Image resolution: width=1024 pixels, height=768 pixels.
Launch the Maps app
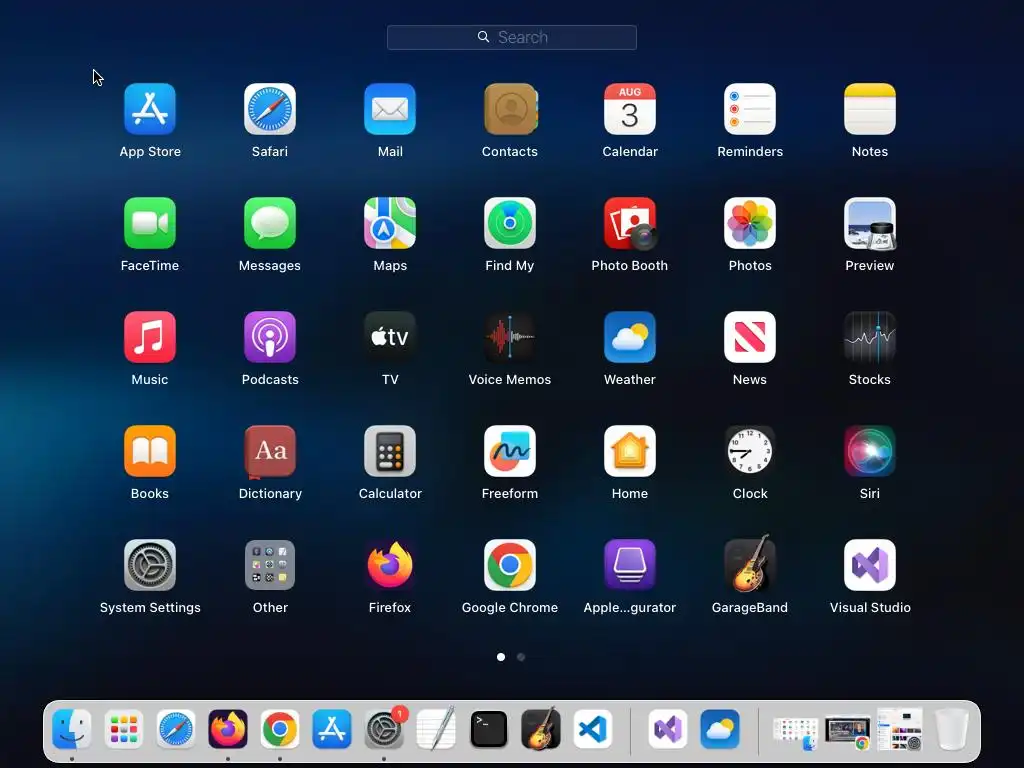coord(390,223)
